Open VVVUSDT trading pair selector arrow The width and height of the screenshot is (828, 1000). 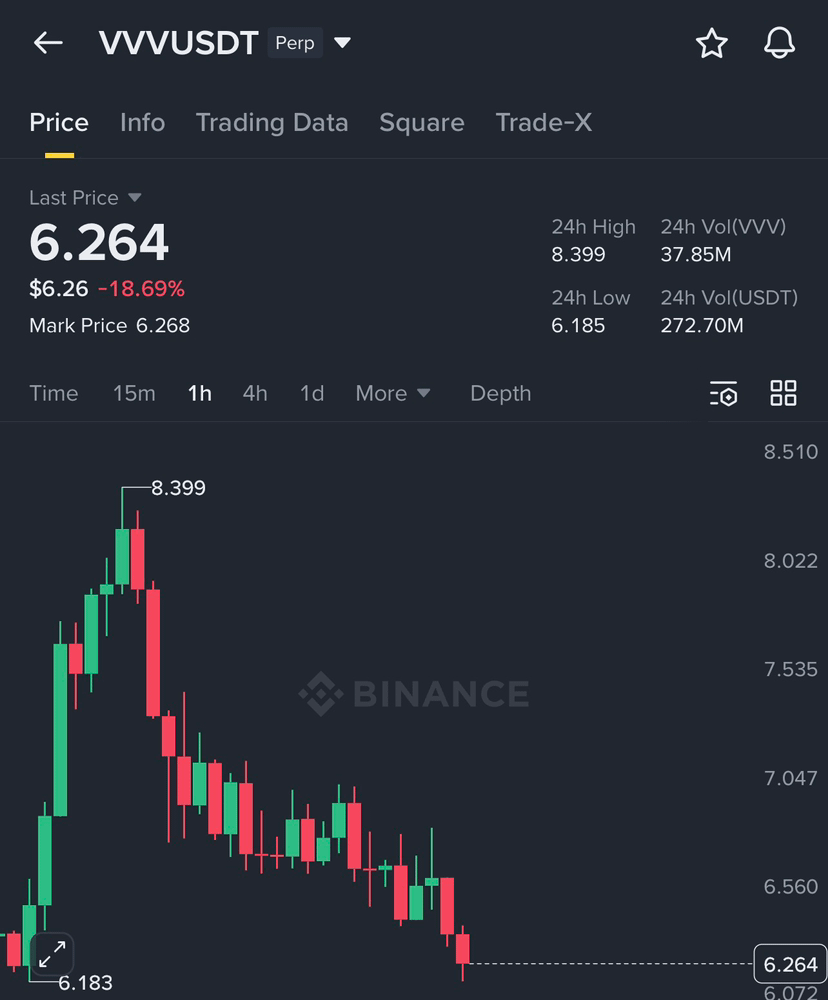tap(343, 43)
